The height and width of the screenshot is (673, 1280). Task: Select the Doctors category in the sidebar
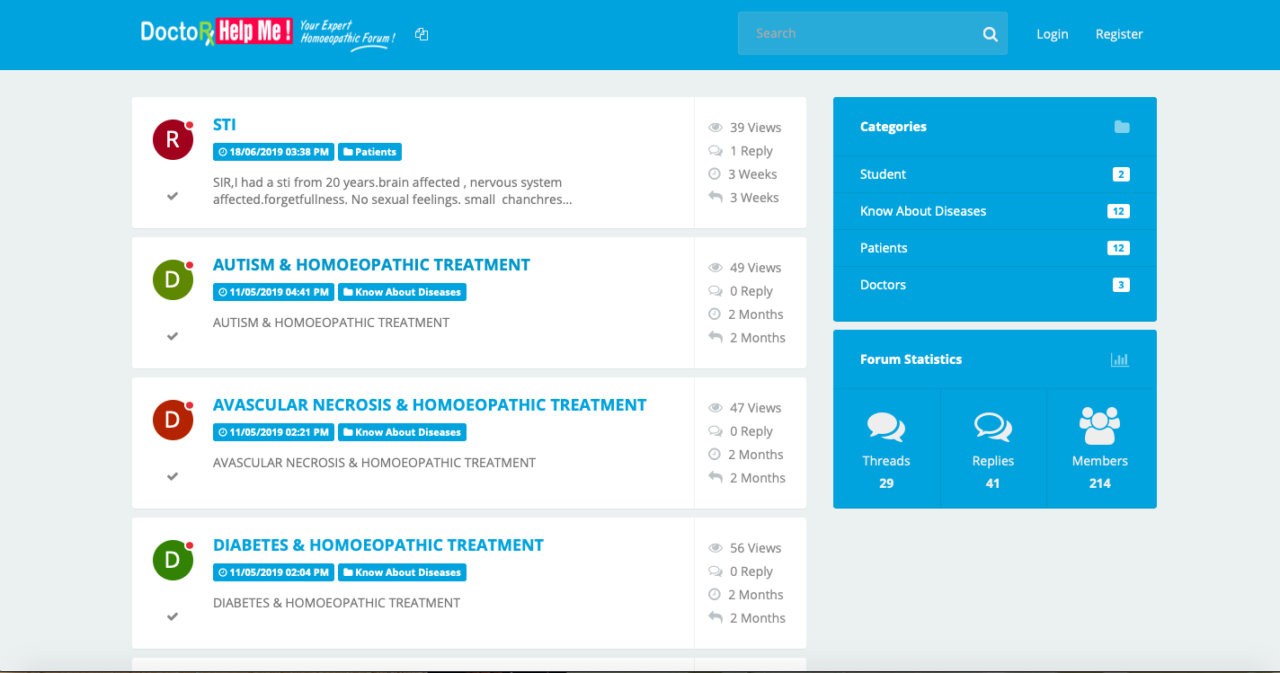click(x=883, y=284)
